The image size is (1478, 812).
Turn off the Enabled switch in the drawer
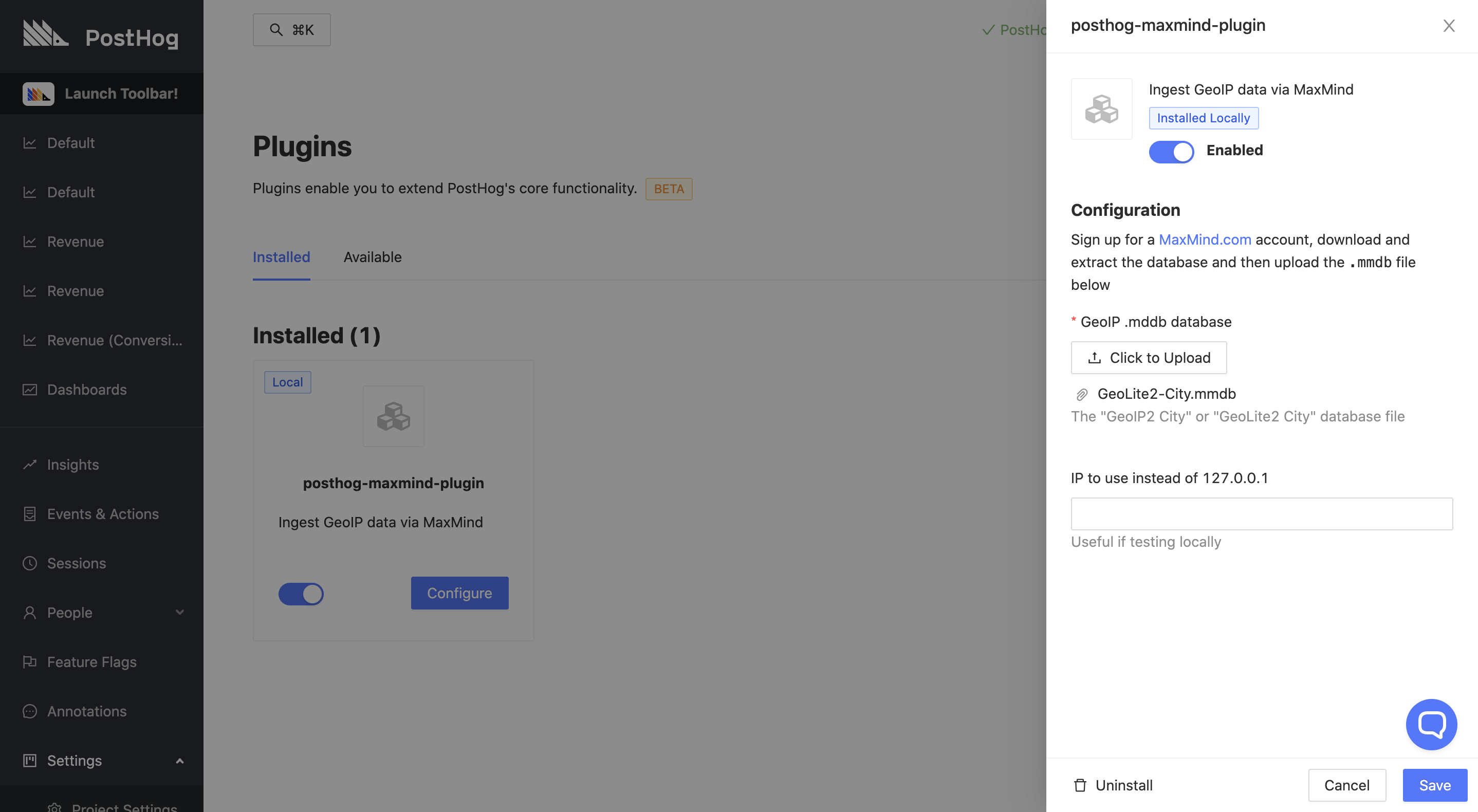(x=1171, y=152)
